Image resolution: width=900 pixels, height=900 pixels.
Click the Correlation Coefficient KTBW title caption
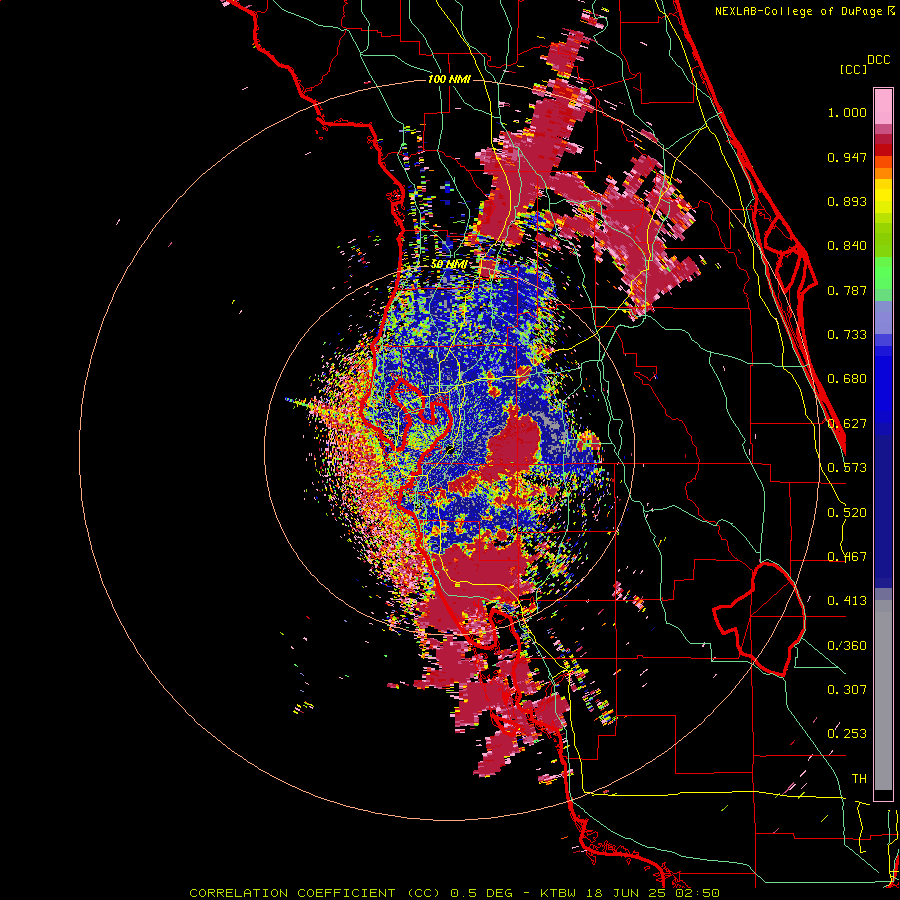454,893
